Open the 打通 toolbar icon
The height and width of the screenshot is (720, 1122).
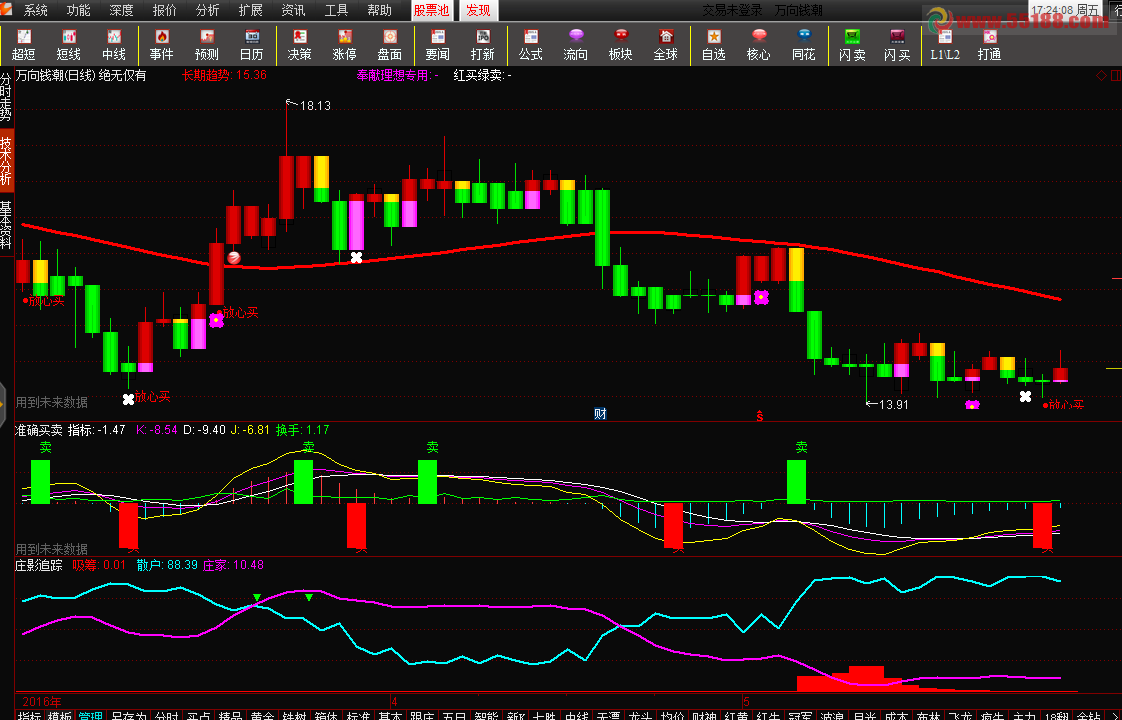click(x=990, y=45)
